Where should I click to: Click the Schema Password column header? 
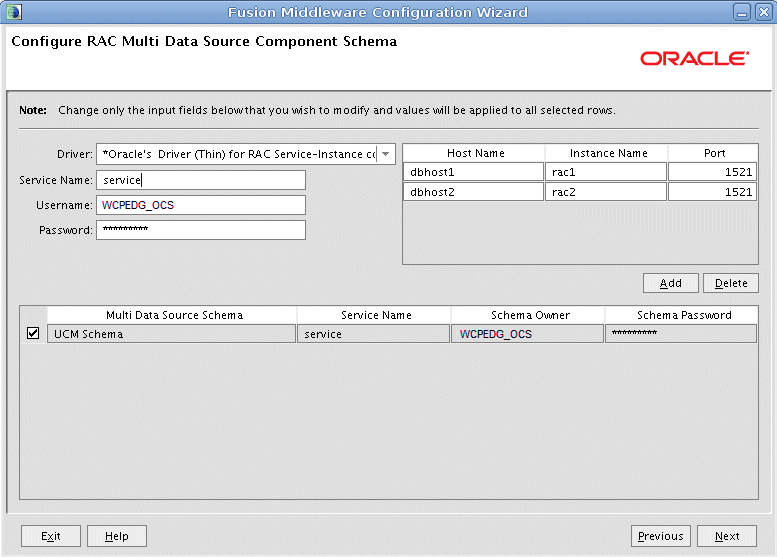682,315
